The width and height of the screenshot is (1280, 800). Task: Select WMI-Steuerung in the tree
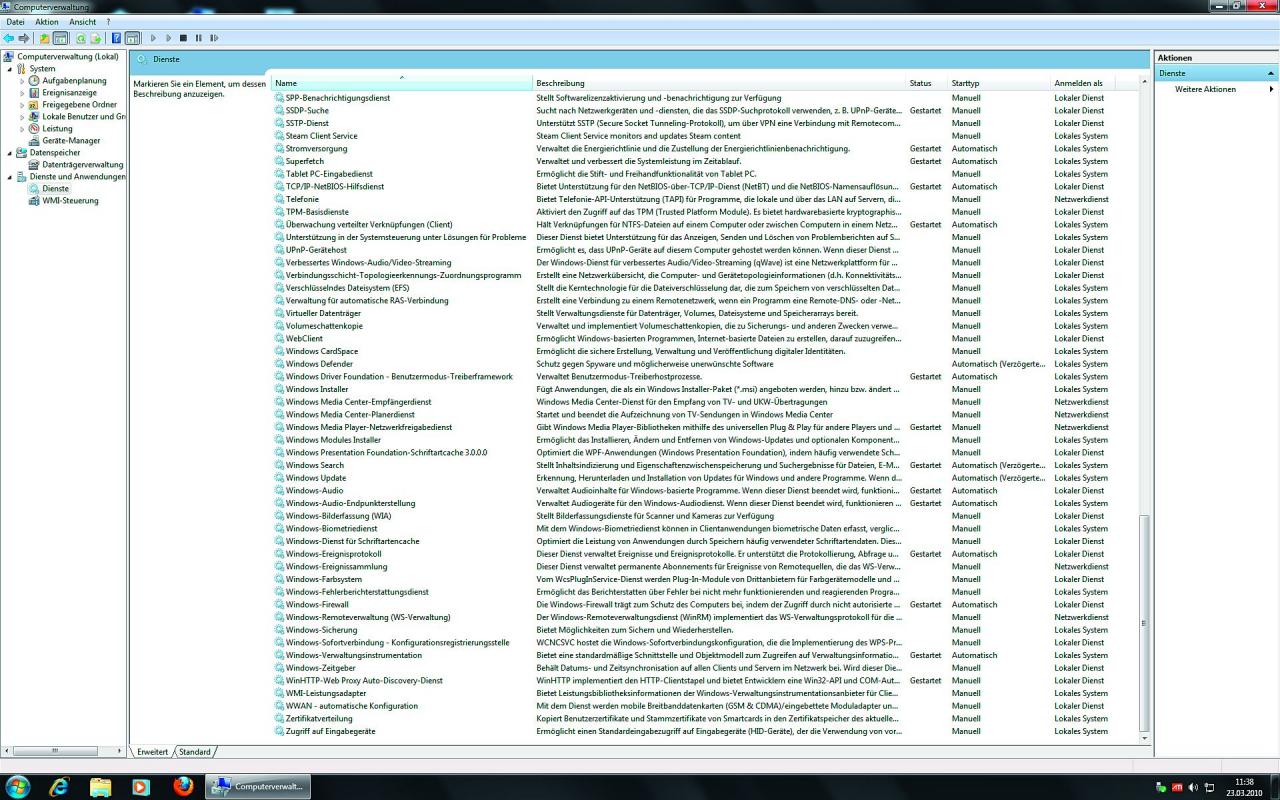(x=70, y=201)
